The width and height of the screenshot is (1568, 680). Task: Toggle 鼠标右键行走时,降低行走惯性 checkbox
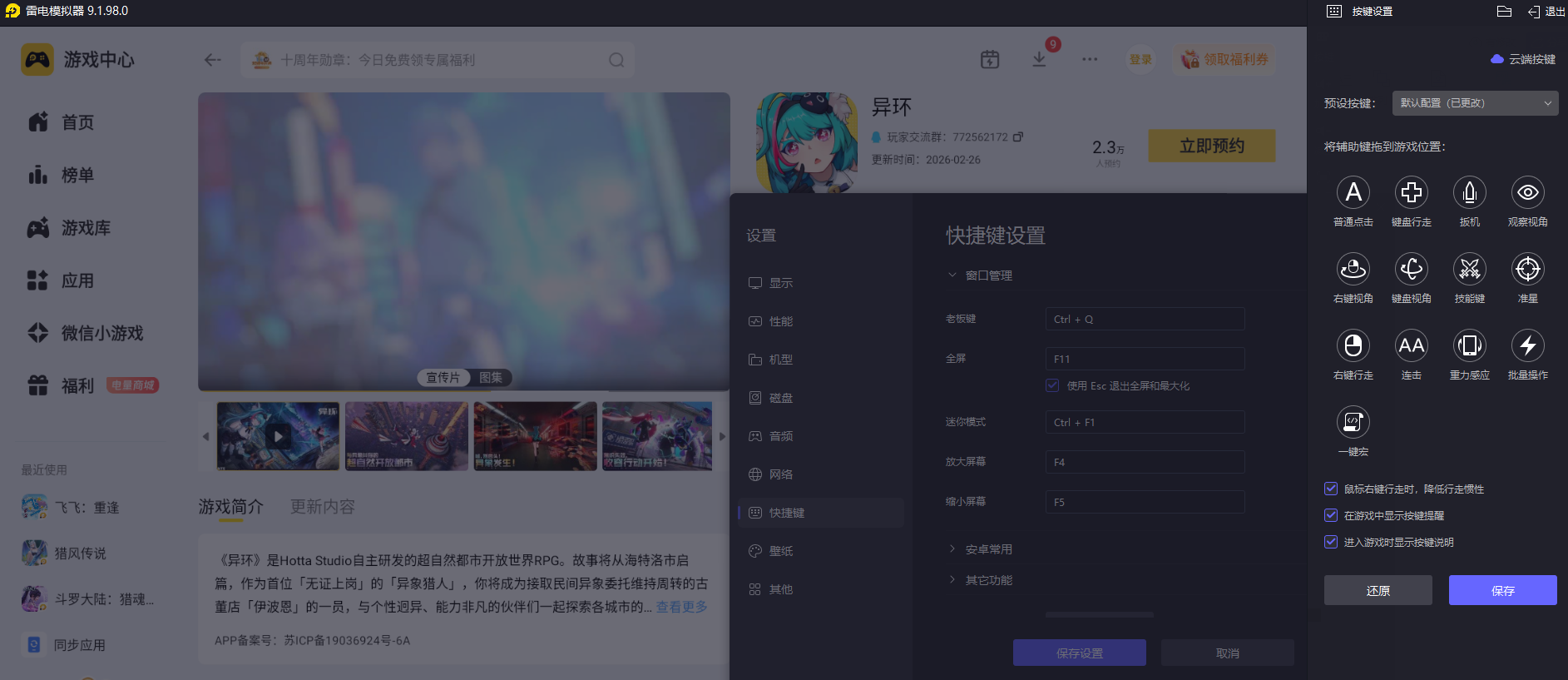1331,489
